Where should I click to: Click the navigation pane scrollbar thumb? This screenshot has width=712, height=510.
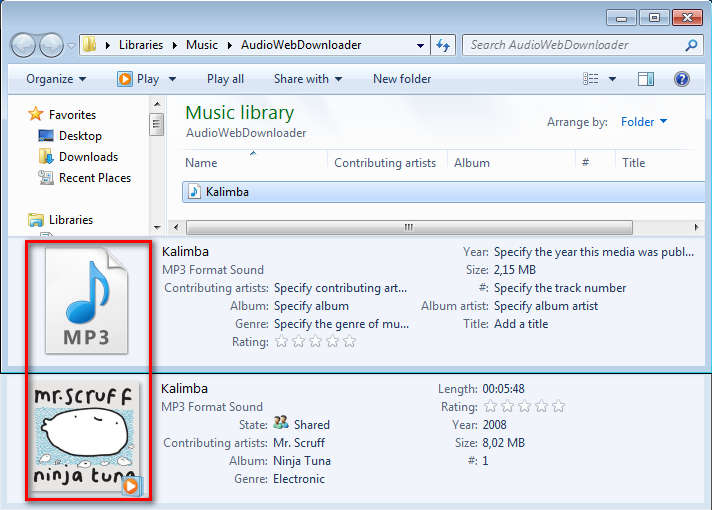click(x=156, y=124)
